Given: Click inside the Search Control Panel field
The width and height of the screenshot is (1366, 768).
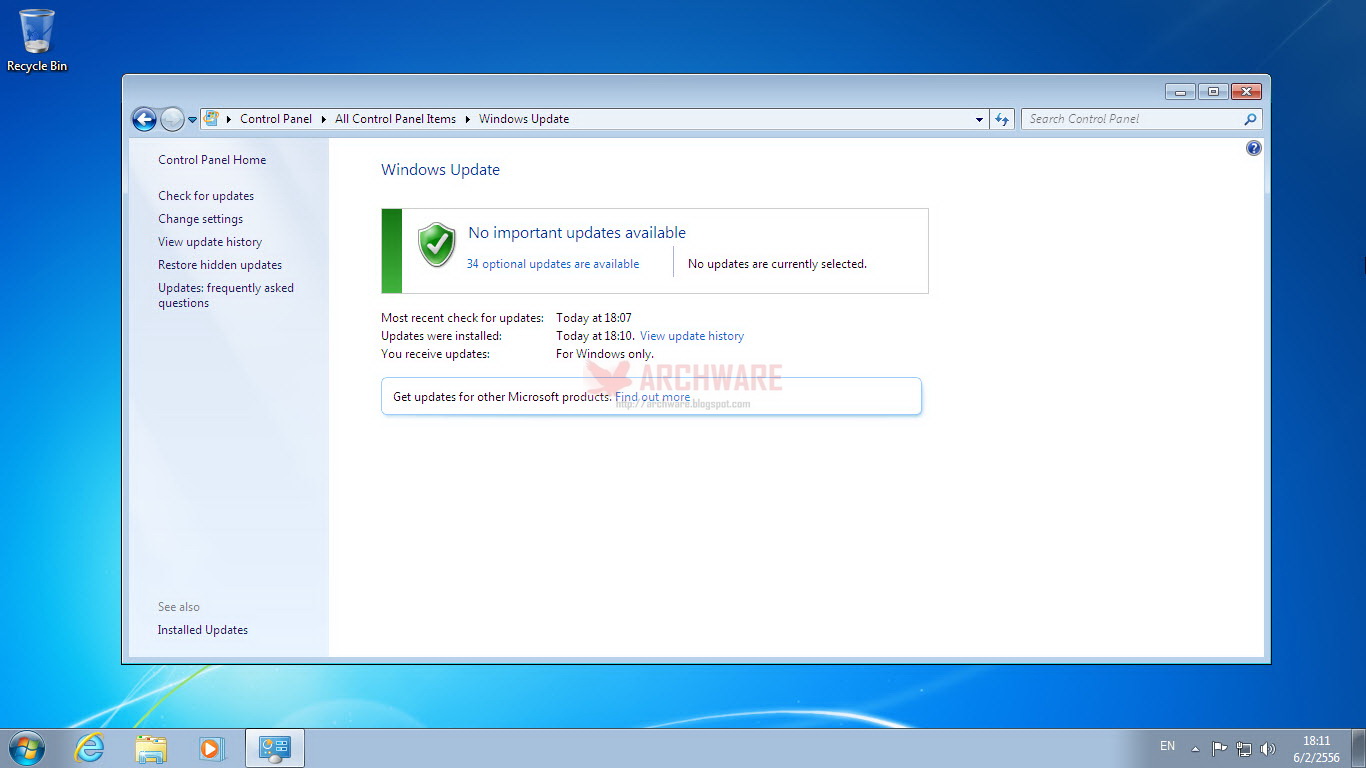Looking at the screenshot, I should point(1120,118).
